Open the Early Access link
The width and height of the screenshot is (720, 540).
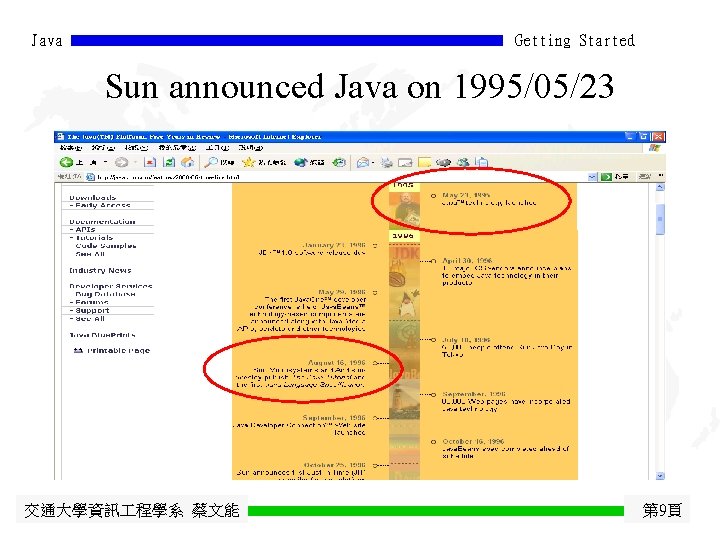point(103,205)
